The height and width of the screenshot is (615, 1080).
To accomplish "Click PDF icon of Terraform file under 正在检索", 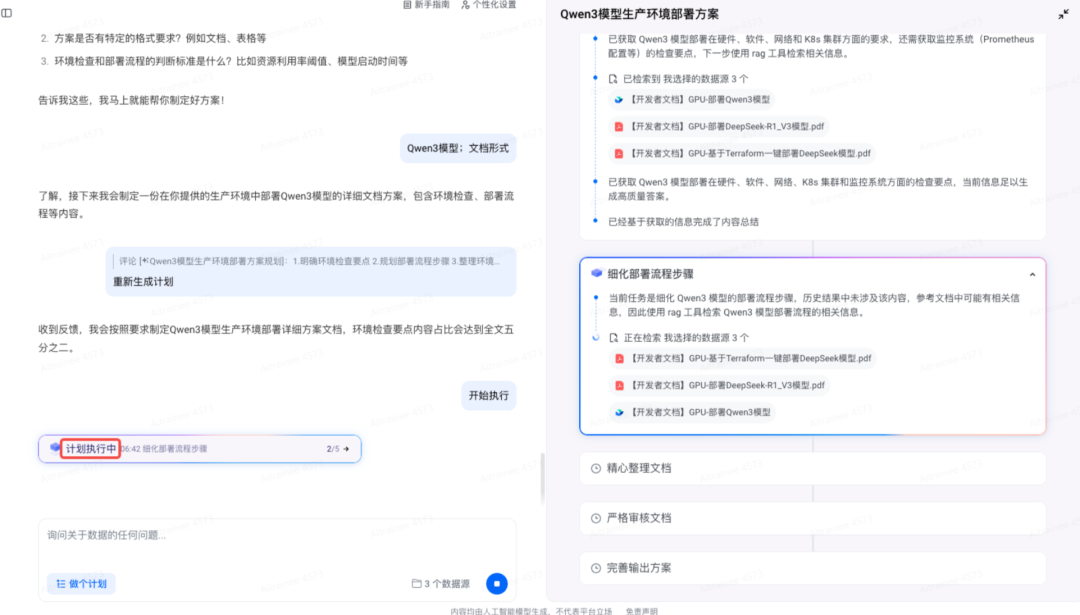I will click(619, 358).
